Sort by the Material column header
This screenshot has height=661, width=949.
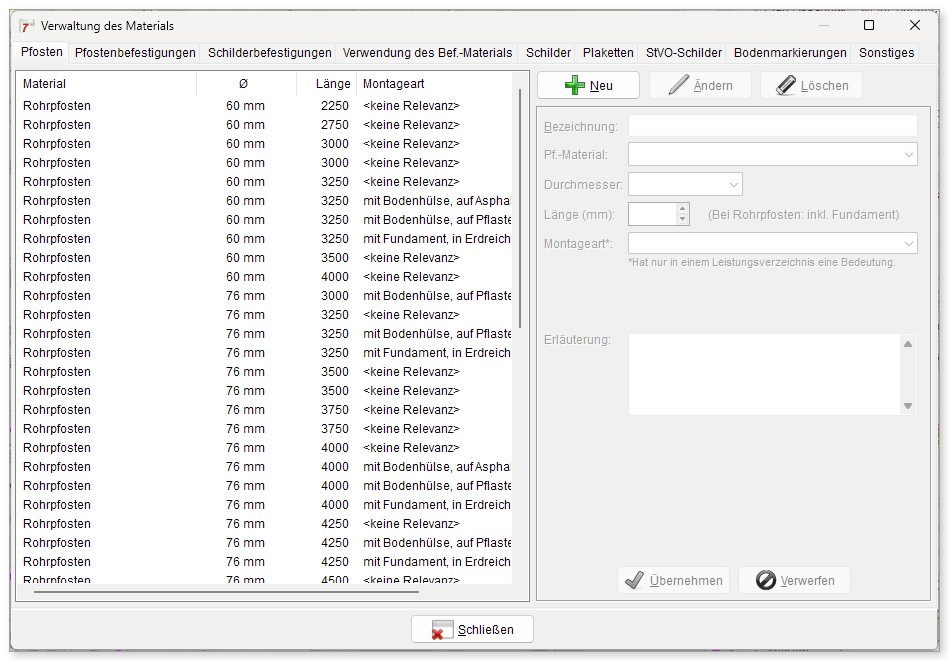pos(107,84)
